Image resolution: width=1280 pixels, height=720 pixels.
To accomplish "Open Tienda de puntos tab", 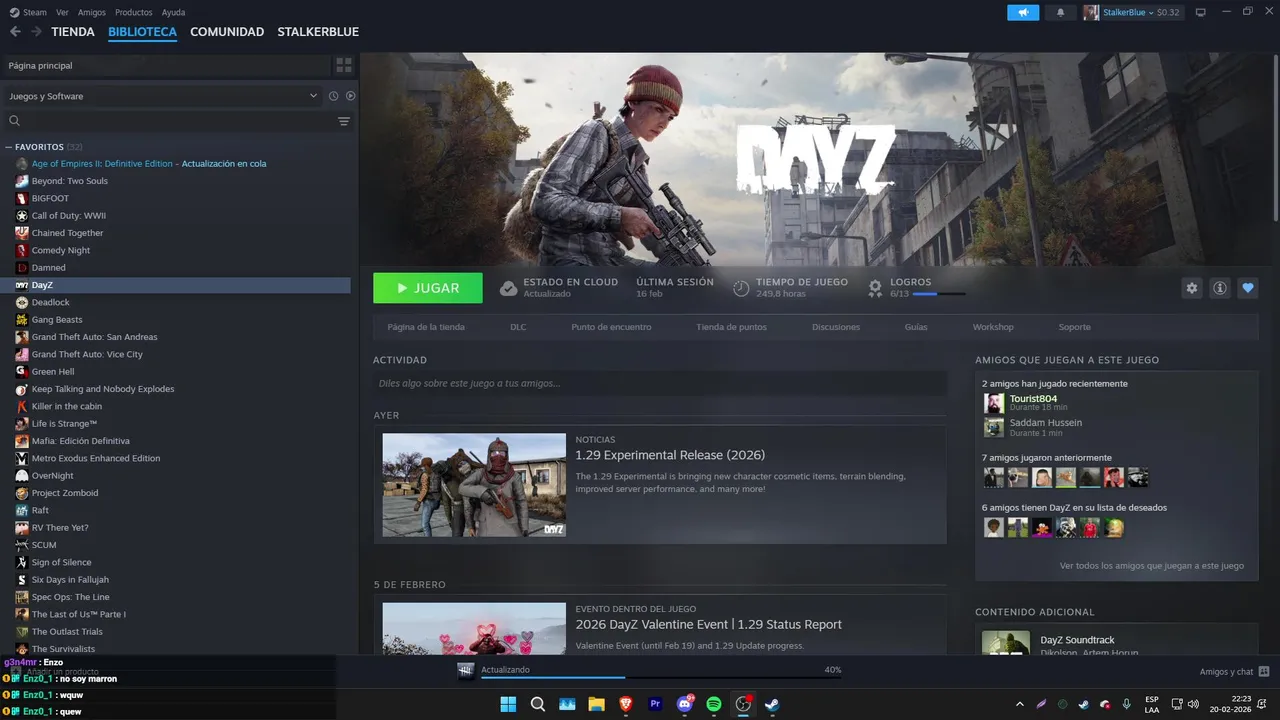I will point(732,327).
